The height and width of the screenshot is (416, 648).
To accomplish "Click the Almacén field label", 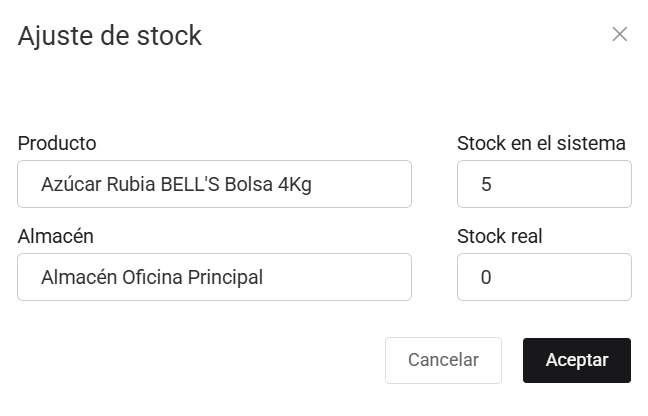I will [56, 236].
